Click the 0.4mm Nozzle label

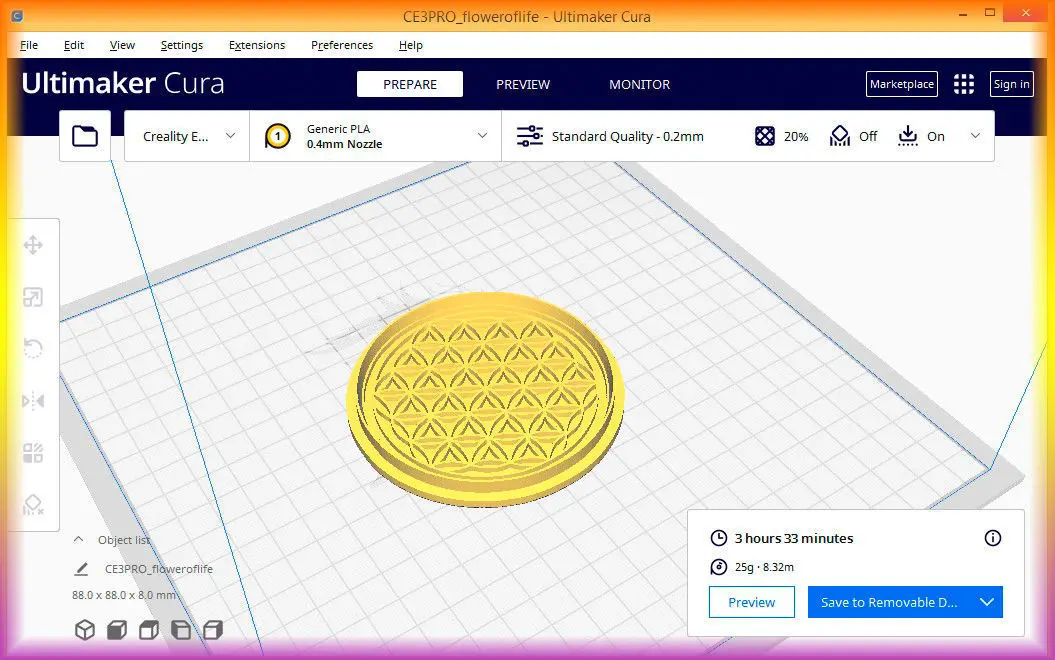(344, 144)
